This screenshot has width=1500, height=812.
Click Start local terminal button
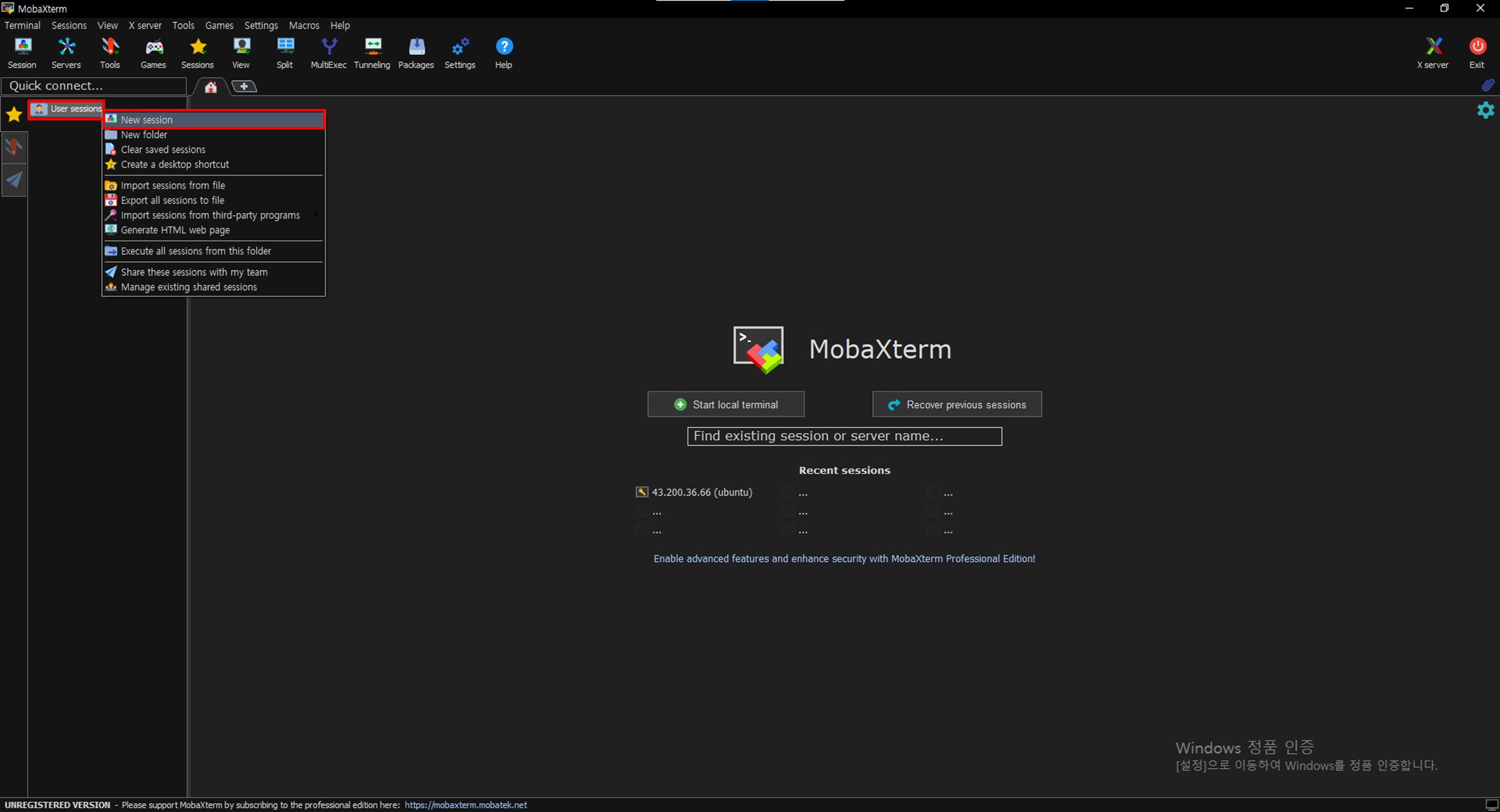[725, 405]
